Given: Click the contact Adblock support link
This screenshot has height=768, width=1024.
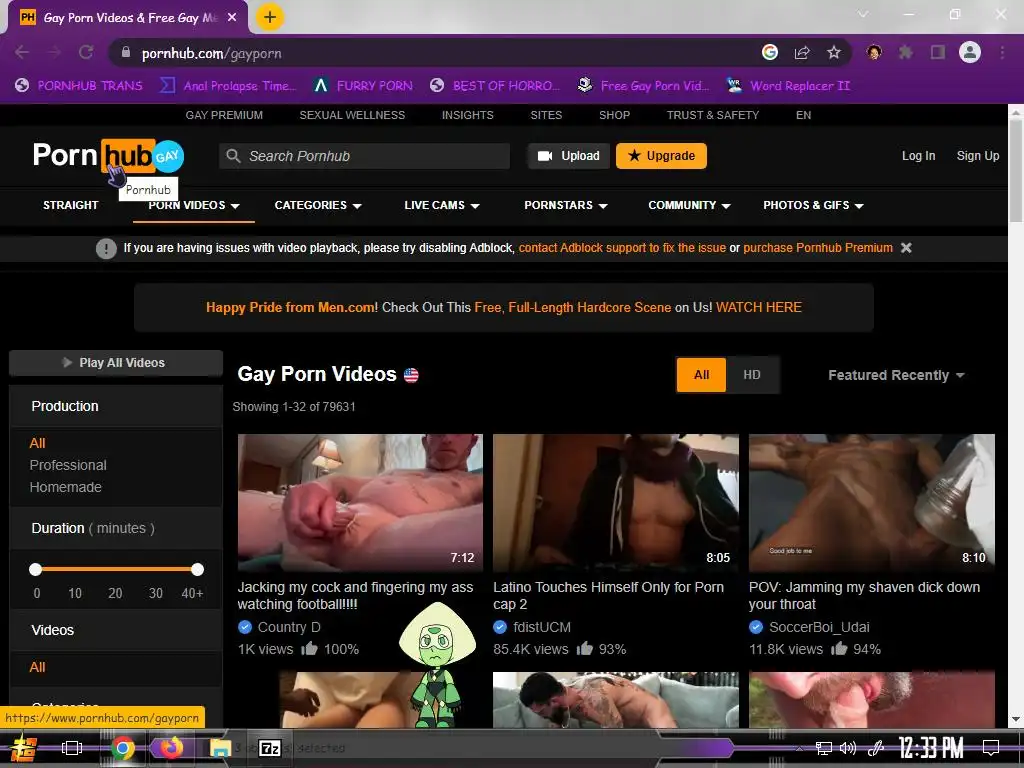Looking at the screenshot, I should [622, 248].
